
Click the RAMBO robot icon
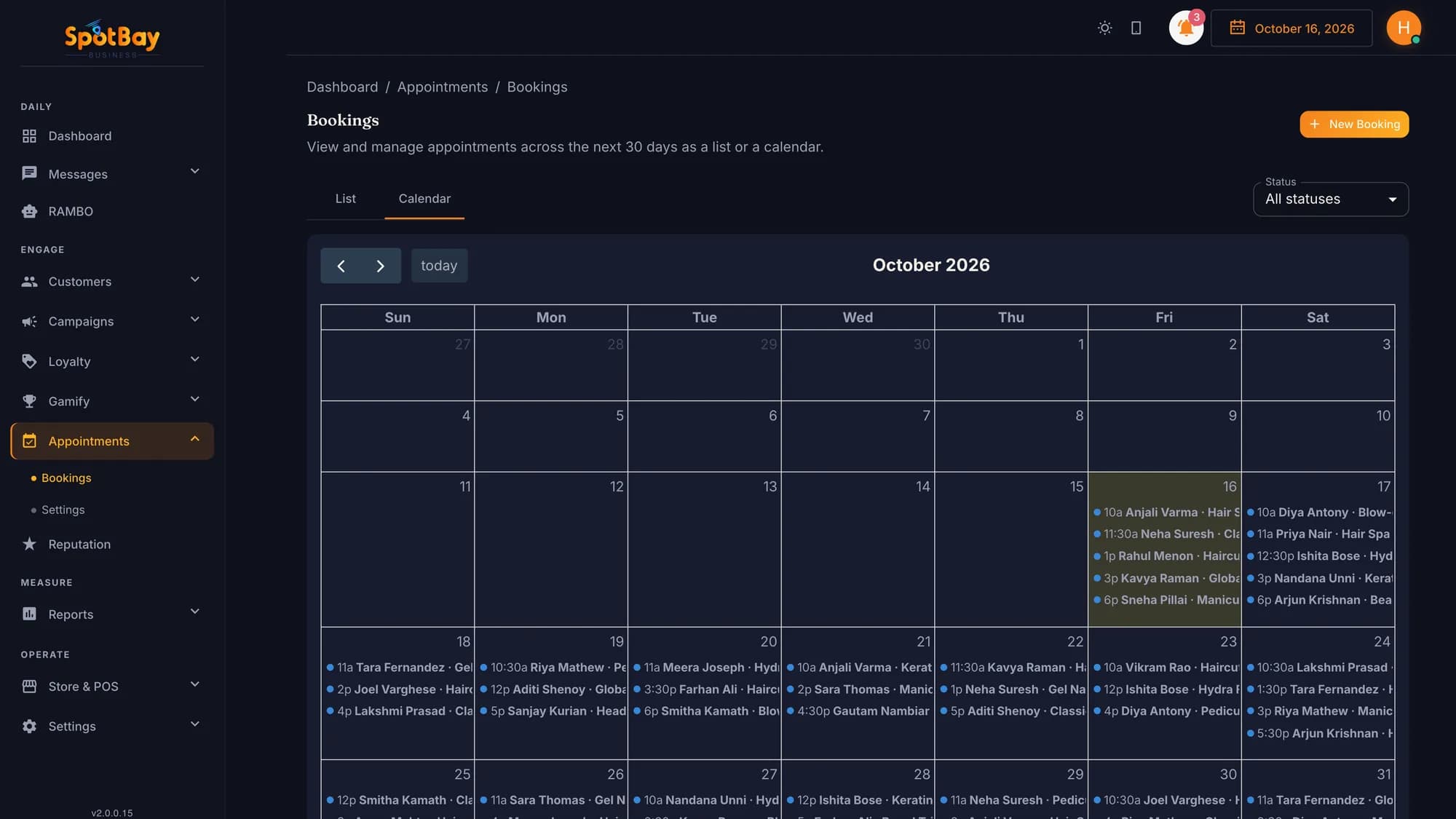(29, 211)
